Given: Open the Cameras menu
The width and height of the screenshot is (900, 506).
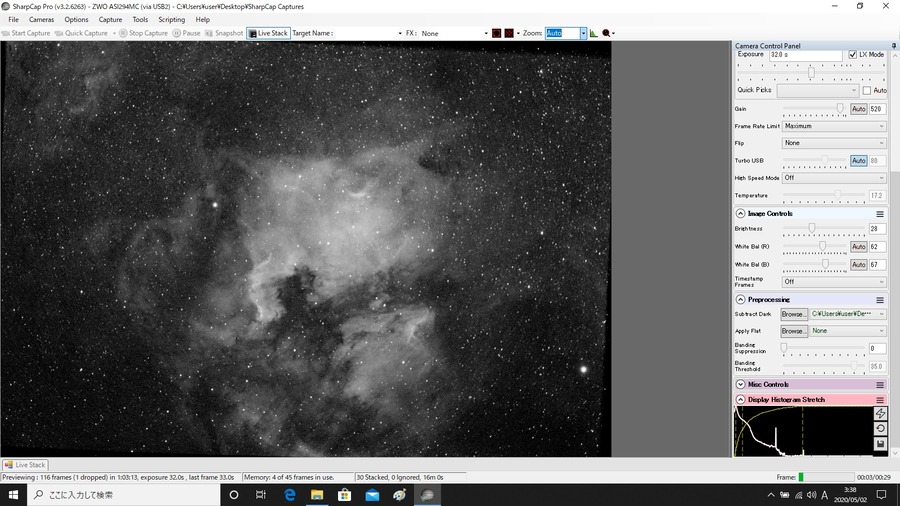Looking at the screenshot, I should (x=41, y=20).
